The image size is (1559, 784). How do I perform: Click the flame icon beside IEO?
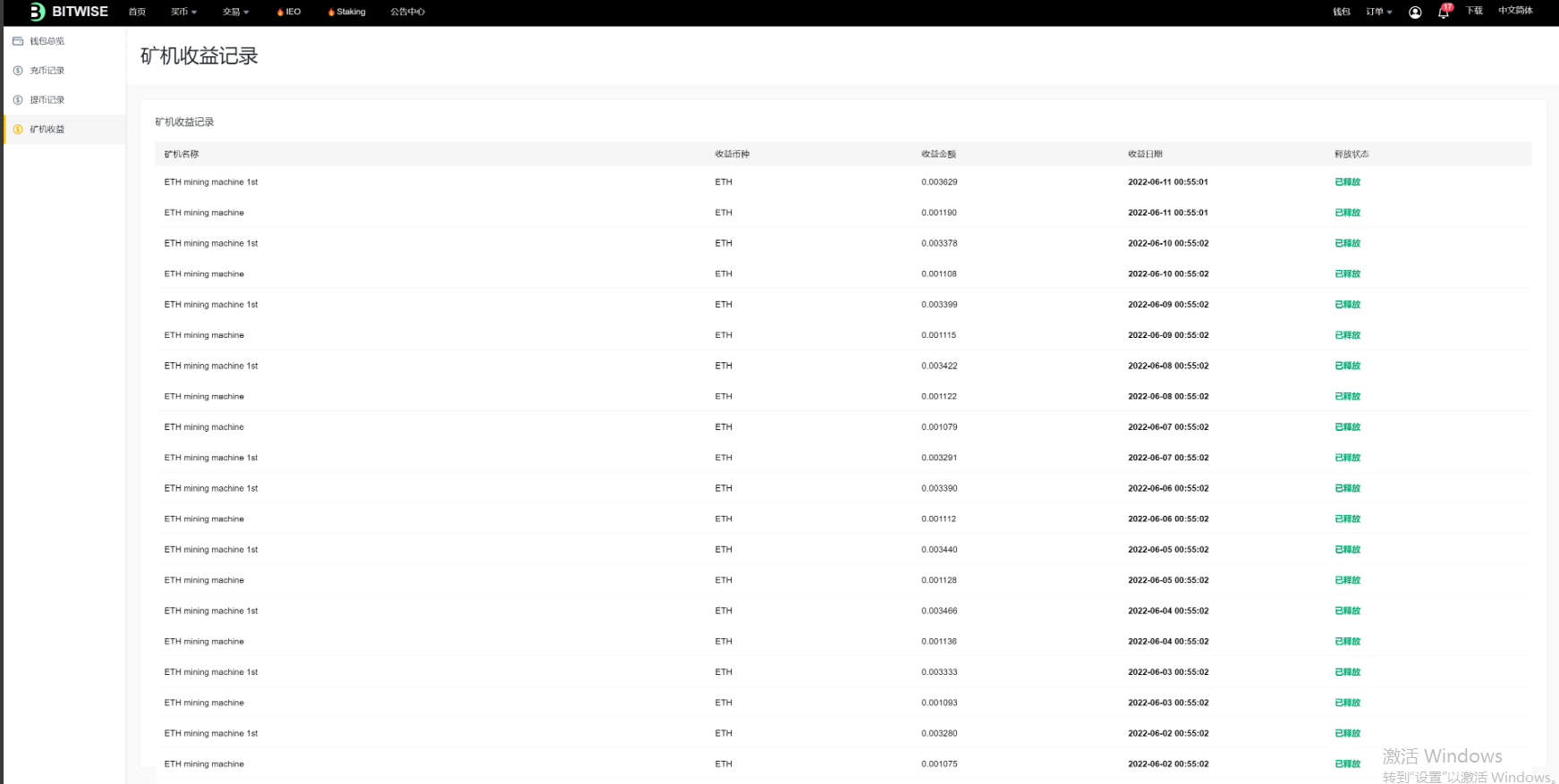[x=280, y=13]
